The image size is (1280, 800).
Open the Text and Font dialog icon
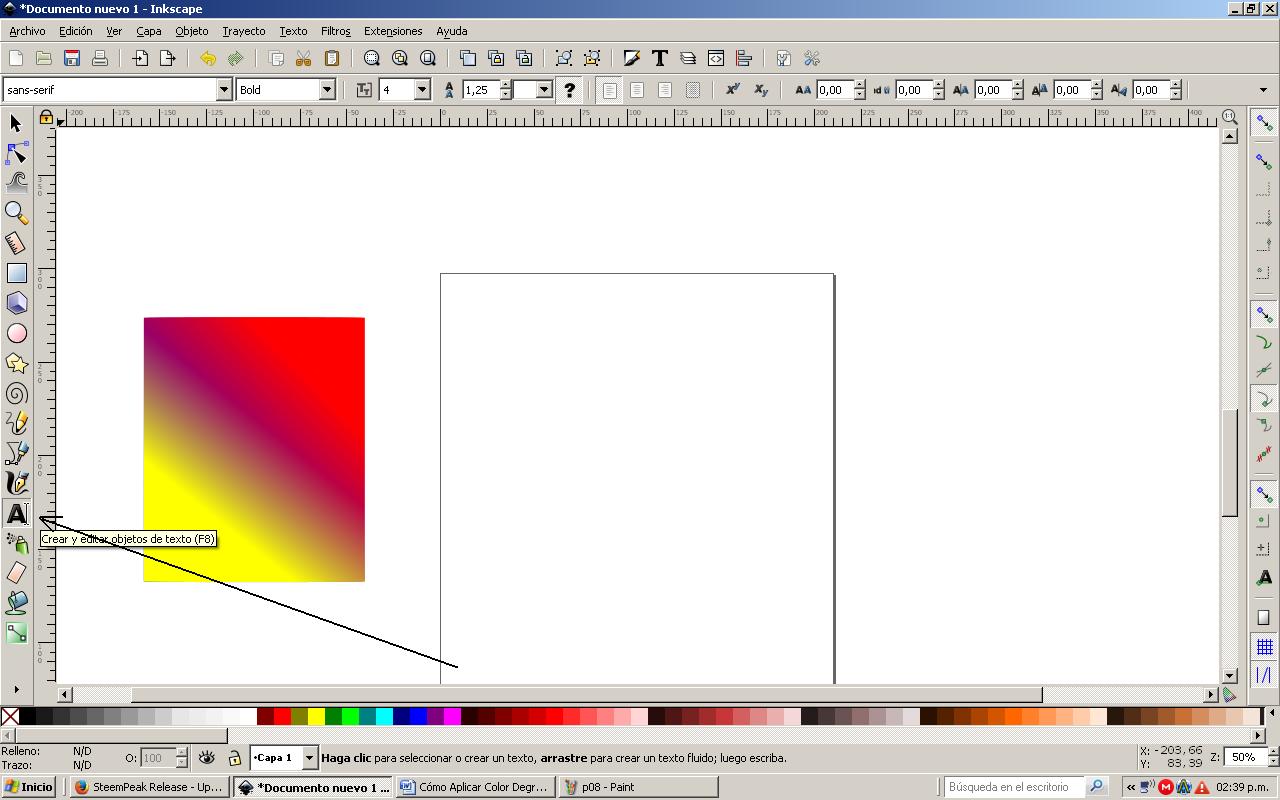point(660,58)
